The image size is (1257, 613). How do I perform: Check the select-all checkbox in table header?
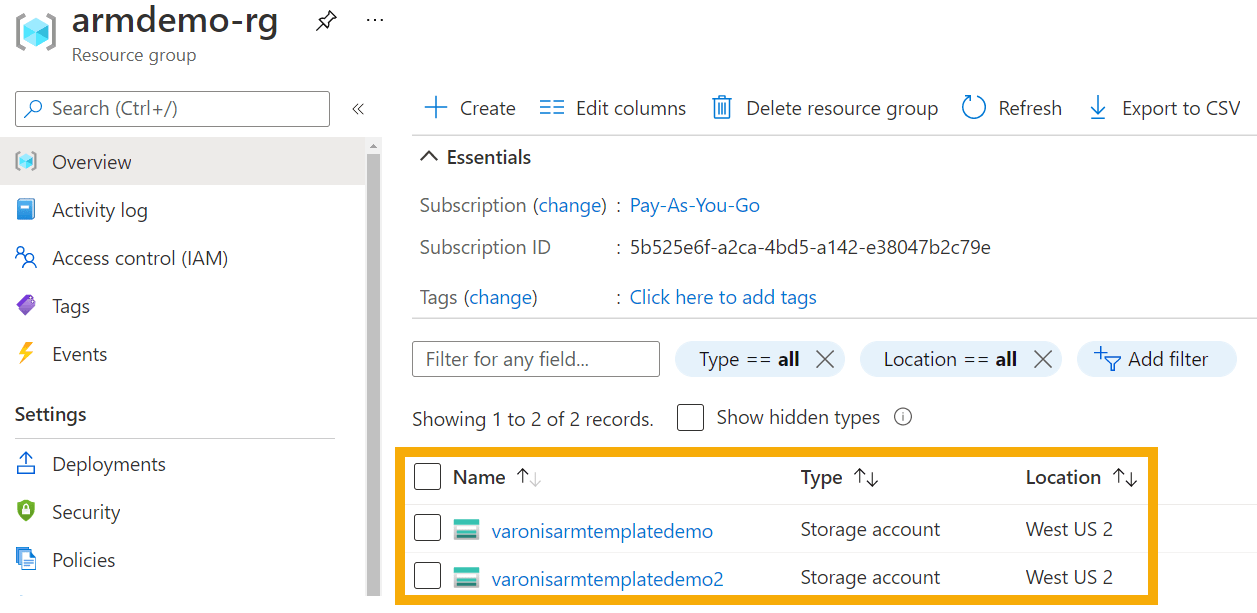point(427,477)
